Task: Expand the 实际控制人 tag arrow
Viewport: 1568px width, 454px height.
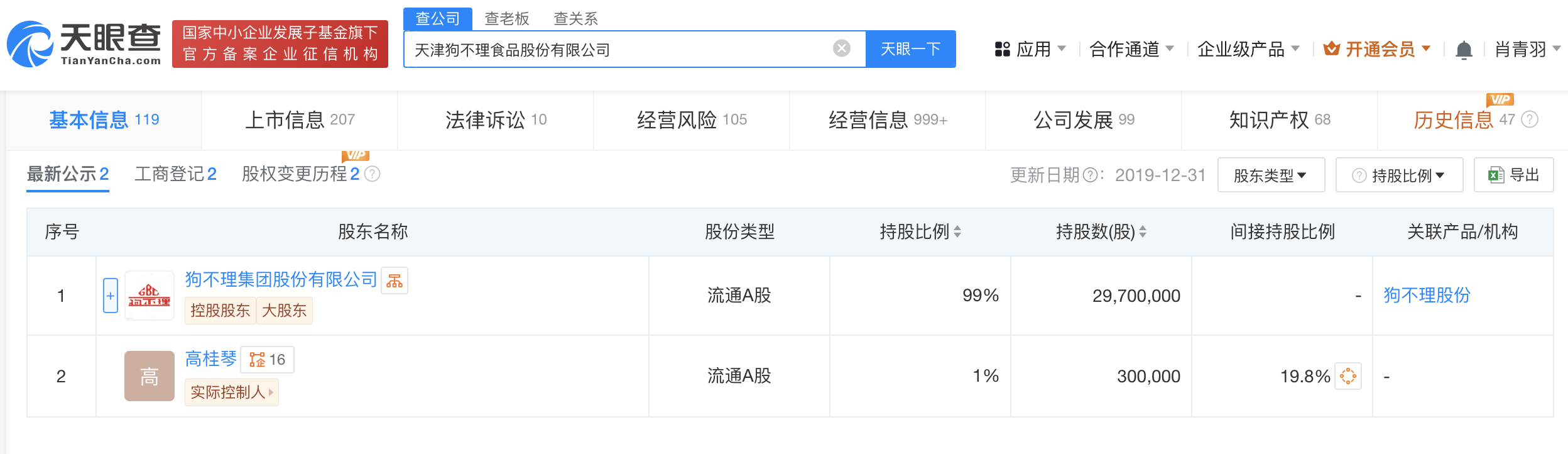Action: click(x=271, y=392)
